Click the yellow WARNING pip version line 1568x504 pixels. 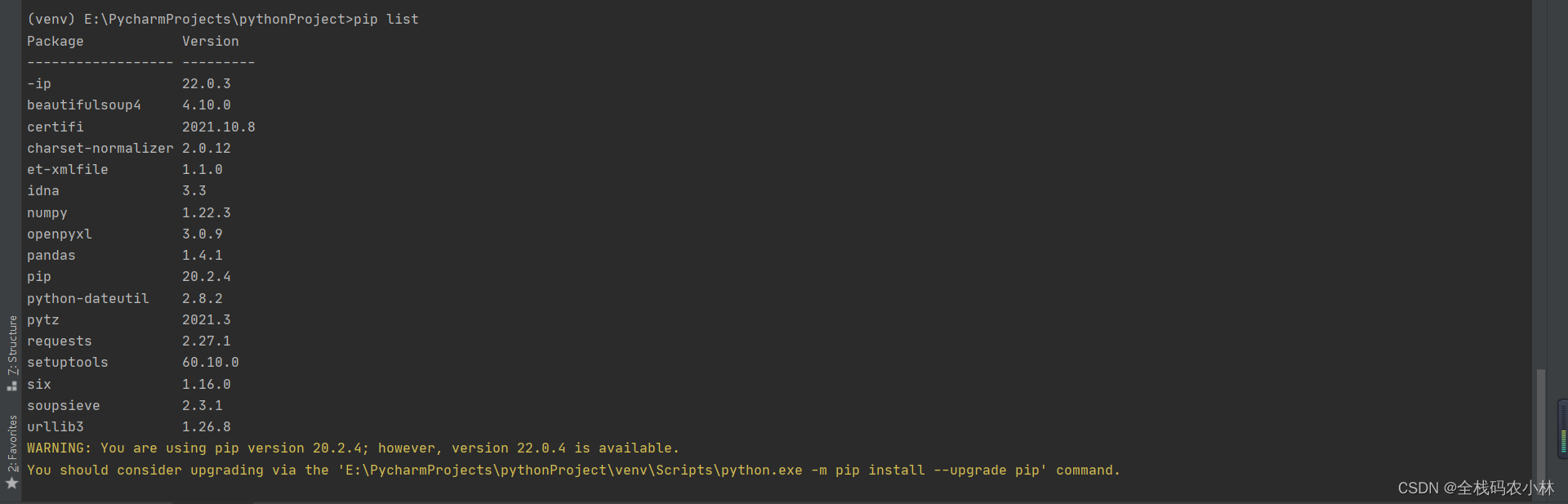(353, 448)
